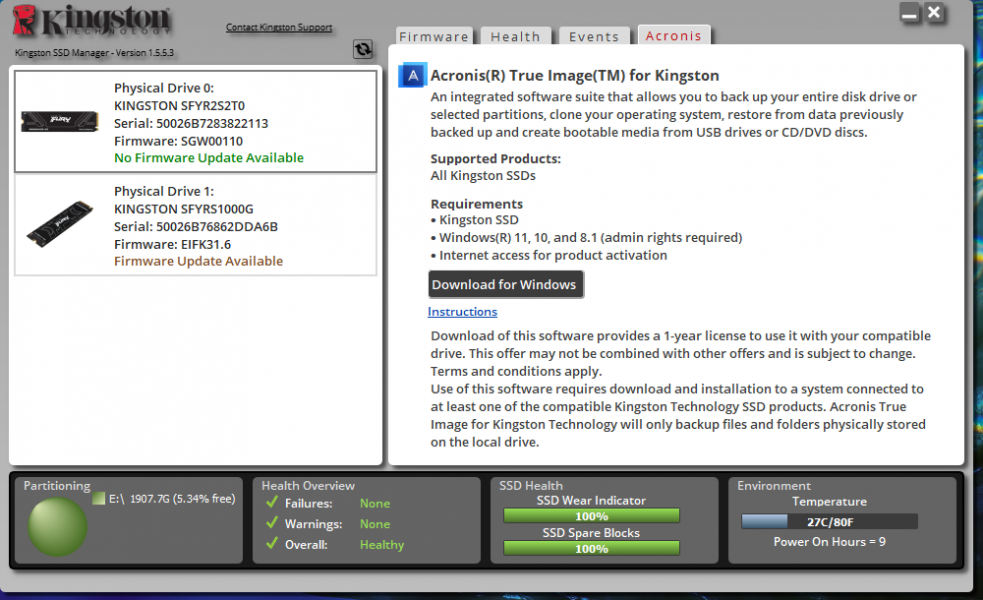
Task: Select the Physical Drive 1 thumbnail image
Action: pos(60,223)
